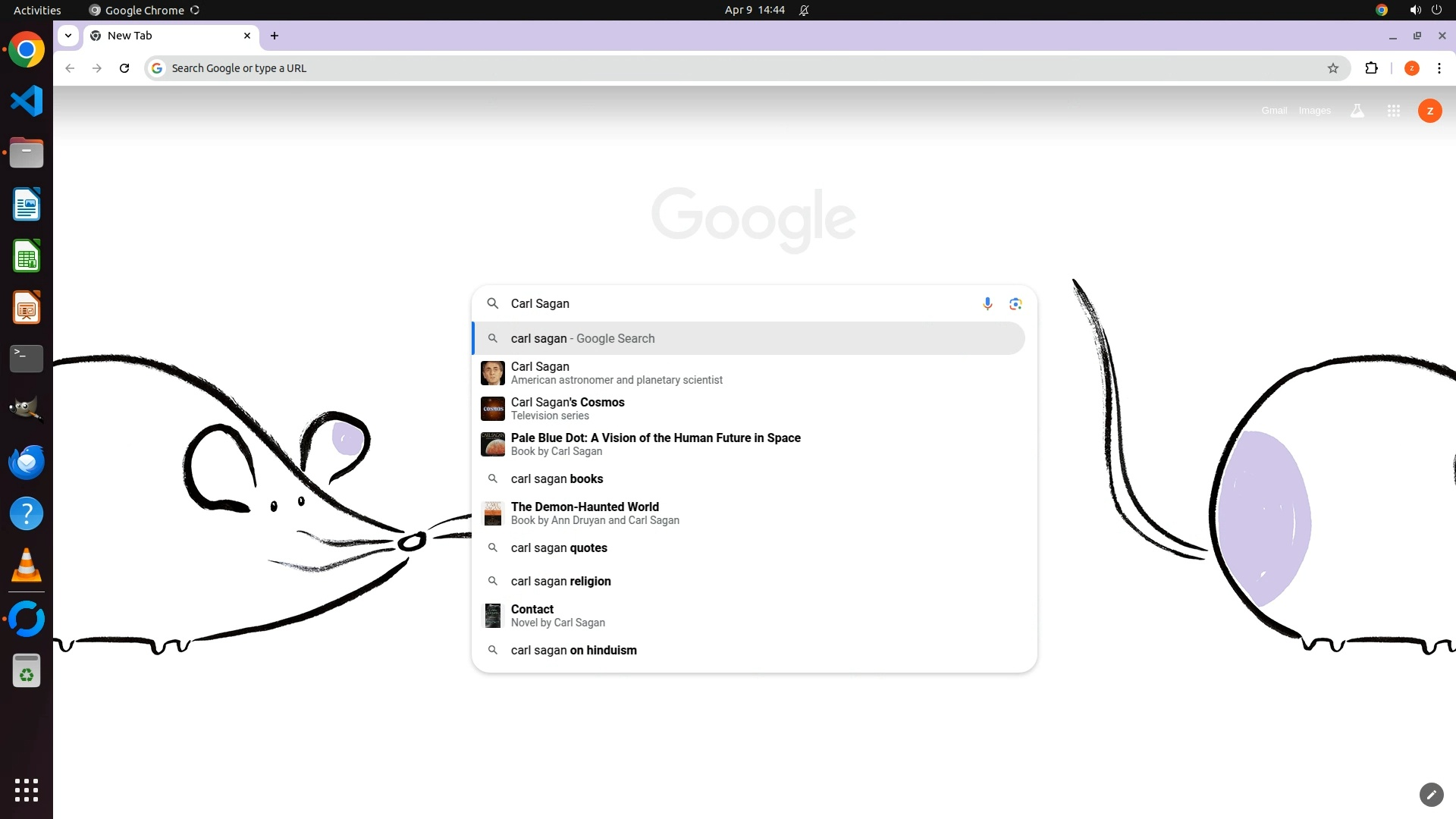Open the Images link
This screenshot has height=819, width=1456.
click(x=1314, y=111)
